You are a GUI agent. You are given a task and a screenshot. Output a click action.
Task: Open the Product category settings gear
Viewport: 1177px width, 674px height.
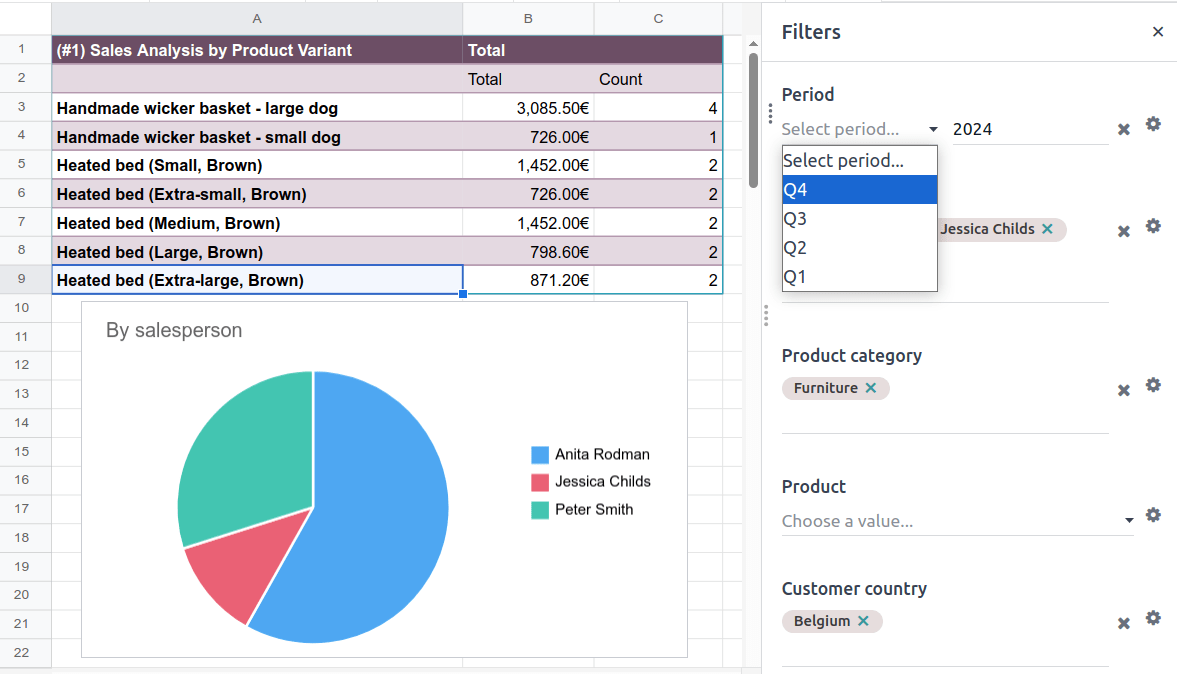coord(1153,384)
